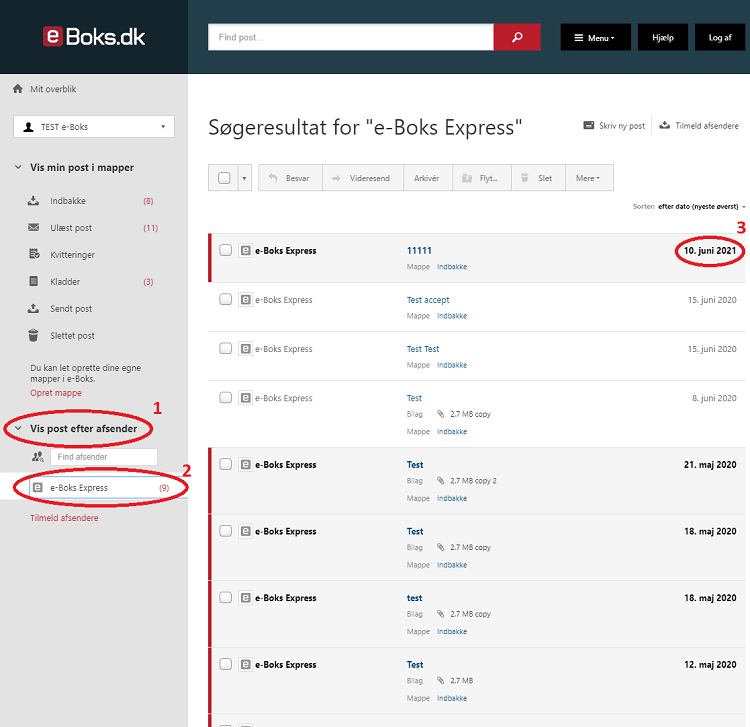Screen dimensions: 750x727
Task: Click the Hjælp button
Action: click(x=663, y=37)
